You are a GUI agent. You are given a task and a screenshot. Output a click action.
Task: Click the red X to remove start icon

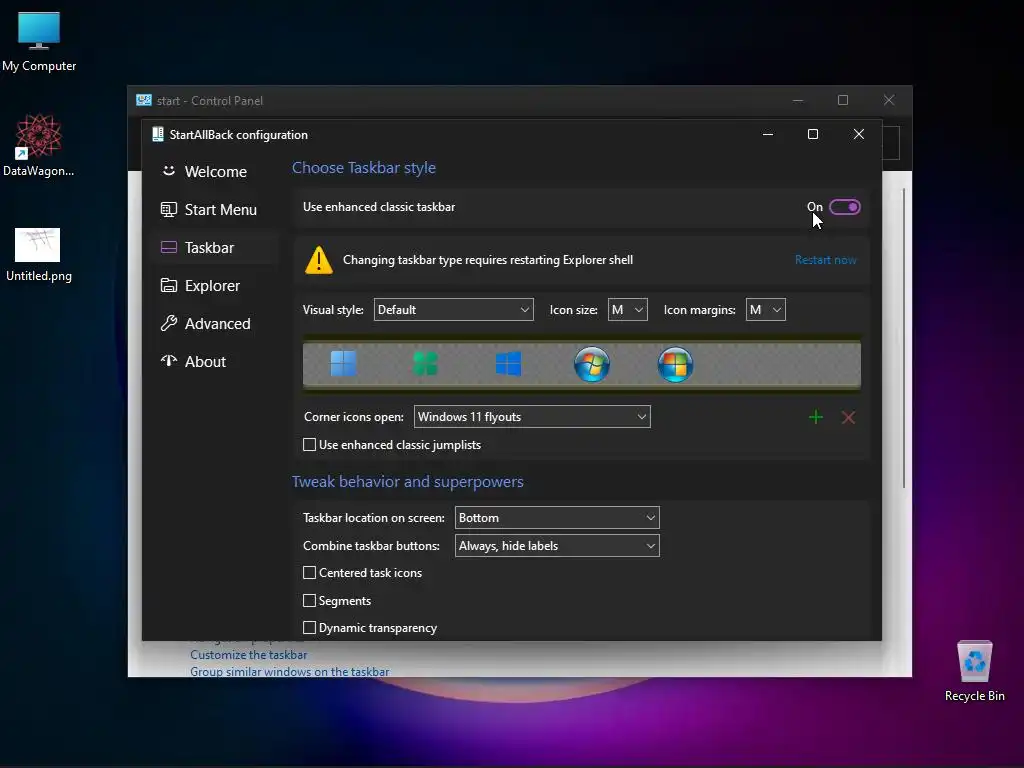[848, 417]
